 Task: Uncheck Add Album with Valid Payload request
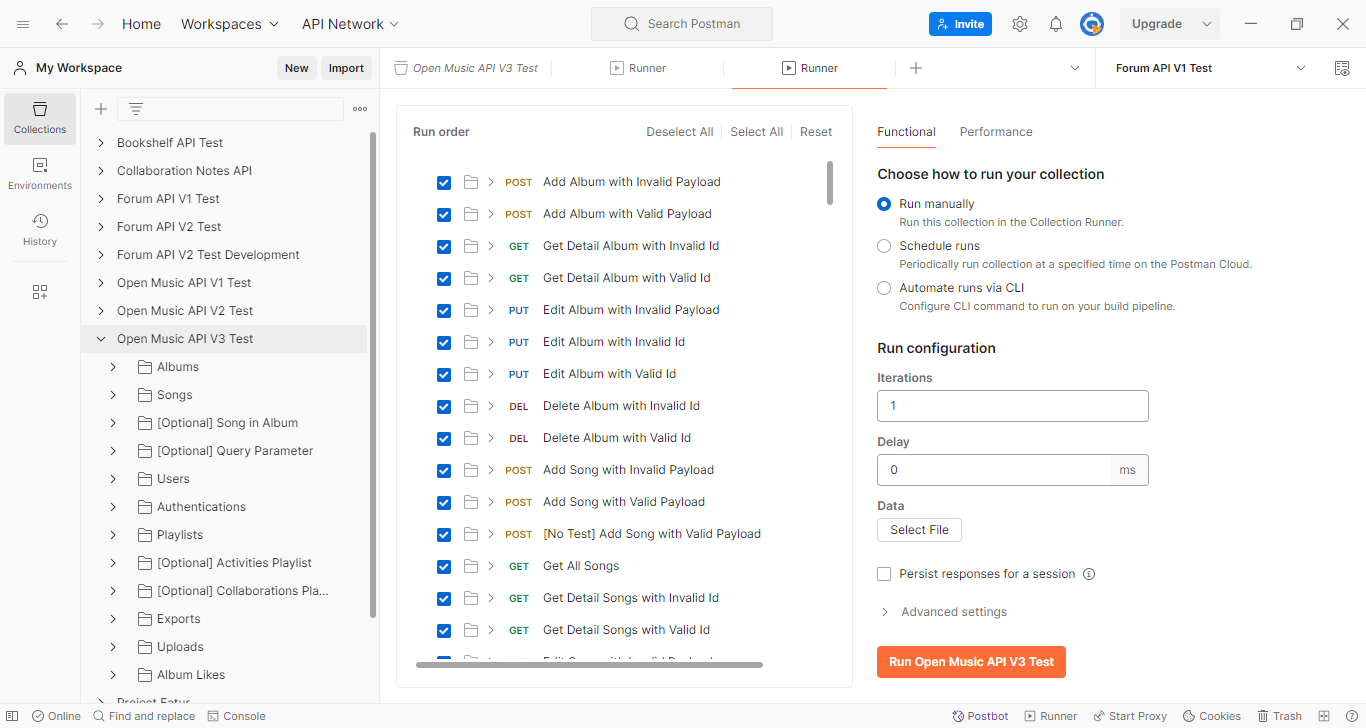tap(444, 214)
